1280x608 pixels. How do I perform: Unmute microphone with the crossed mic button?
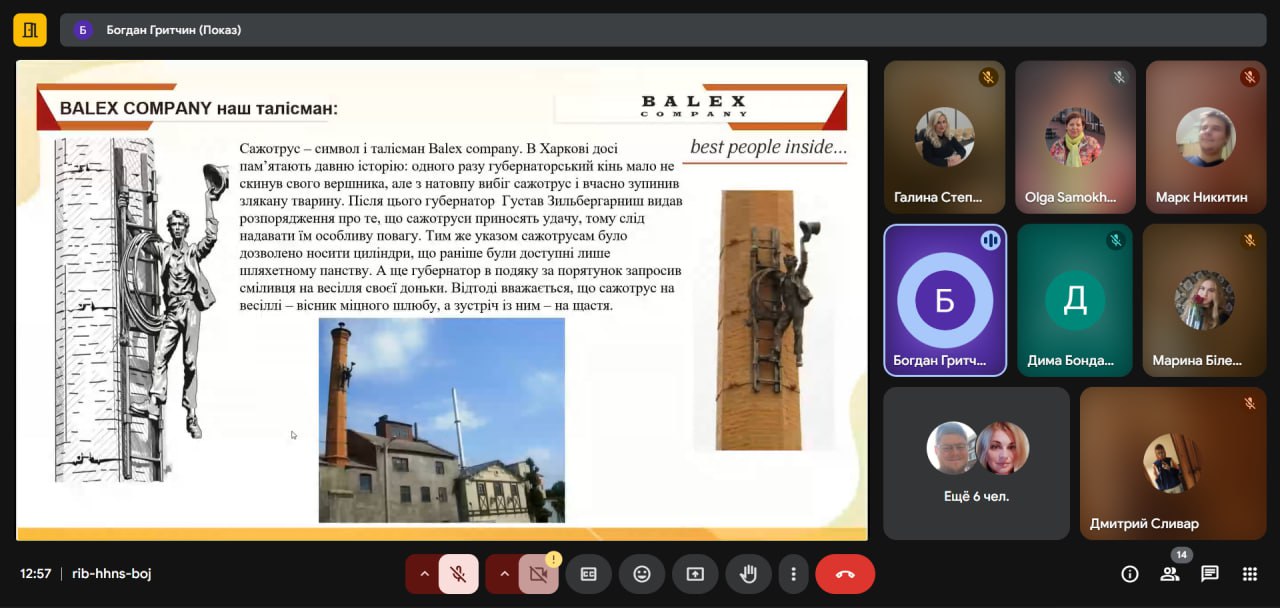point(458,574)
